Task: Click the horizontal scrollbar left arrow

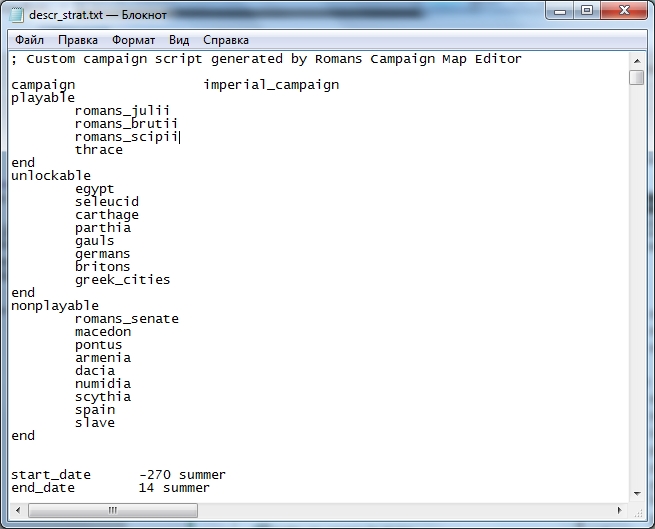Action: point(18,510)
